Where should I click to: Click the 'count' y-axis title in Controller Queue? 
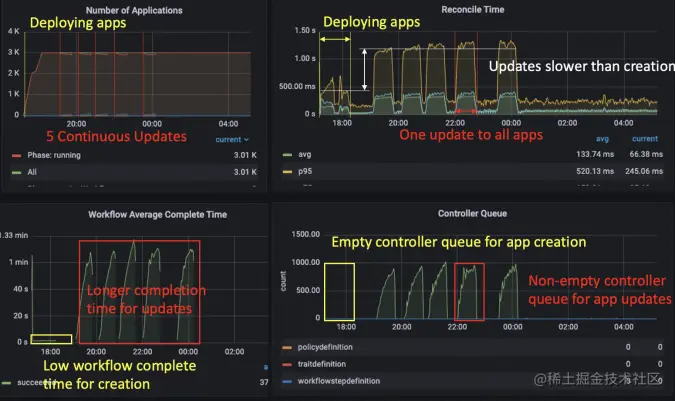pos(283,281)
